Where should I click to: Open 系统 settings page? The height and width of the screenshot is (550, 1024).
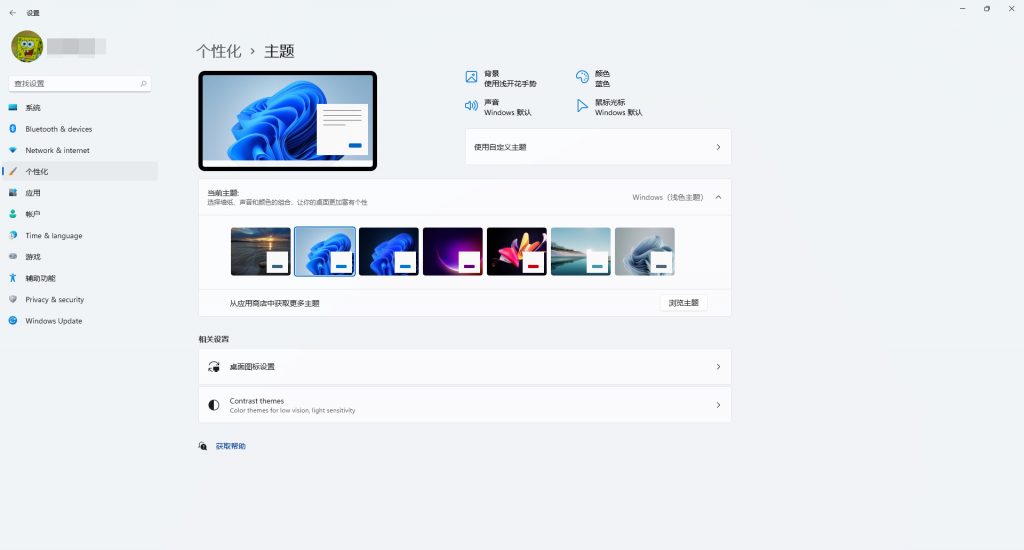[x=80, y=107]
